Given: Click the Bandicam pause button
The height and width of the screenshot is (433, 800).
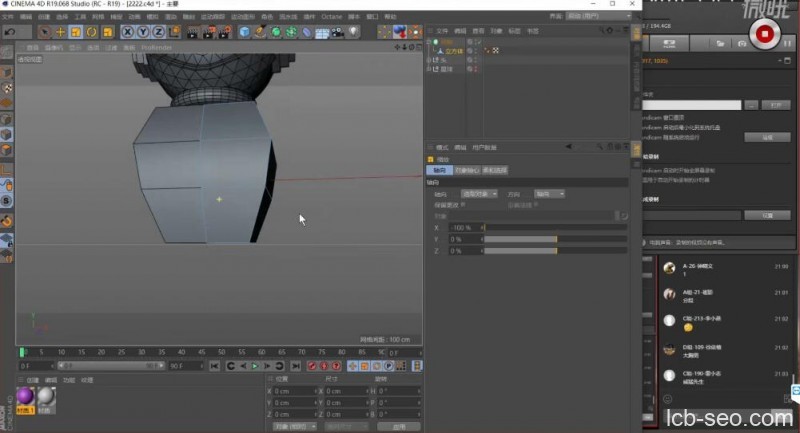Looking at the screenshot, I should [x=788, y=44].
